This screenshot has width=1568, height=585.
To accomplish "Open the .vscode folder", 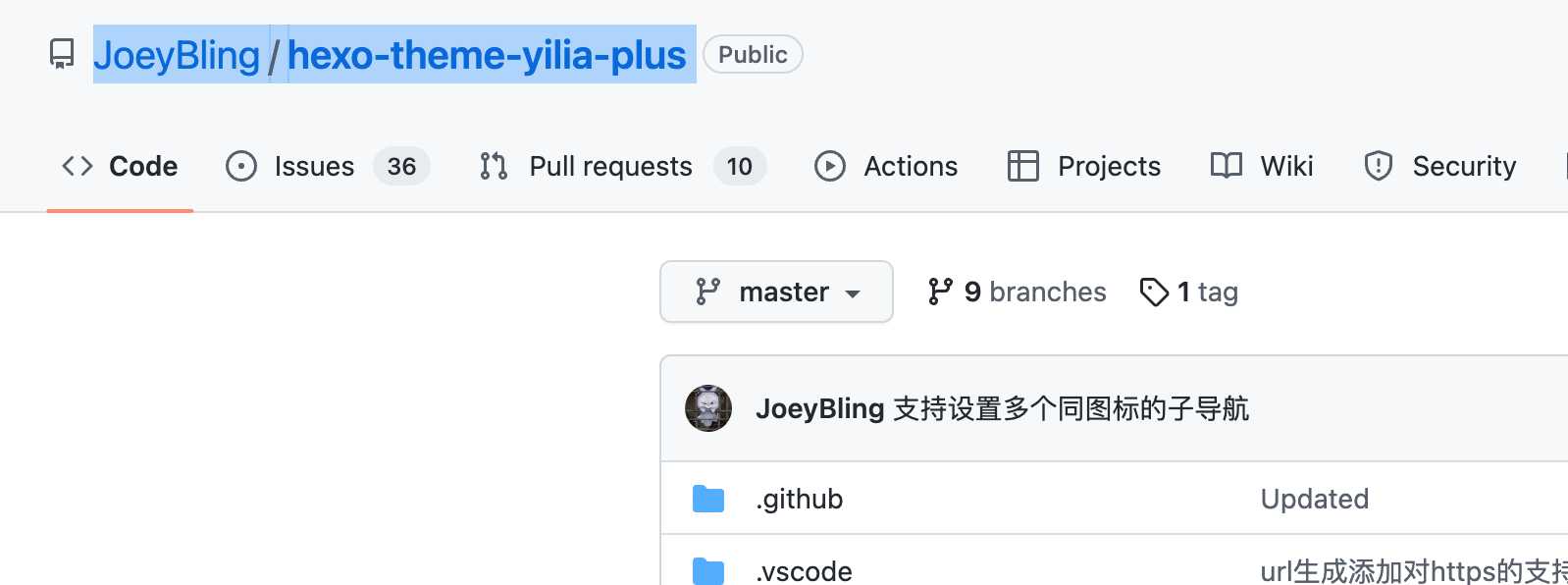I will click(x=804, y=570).
